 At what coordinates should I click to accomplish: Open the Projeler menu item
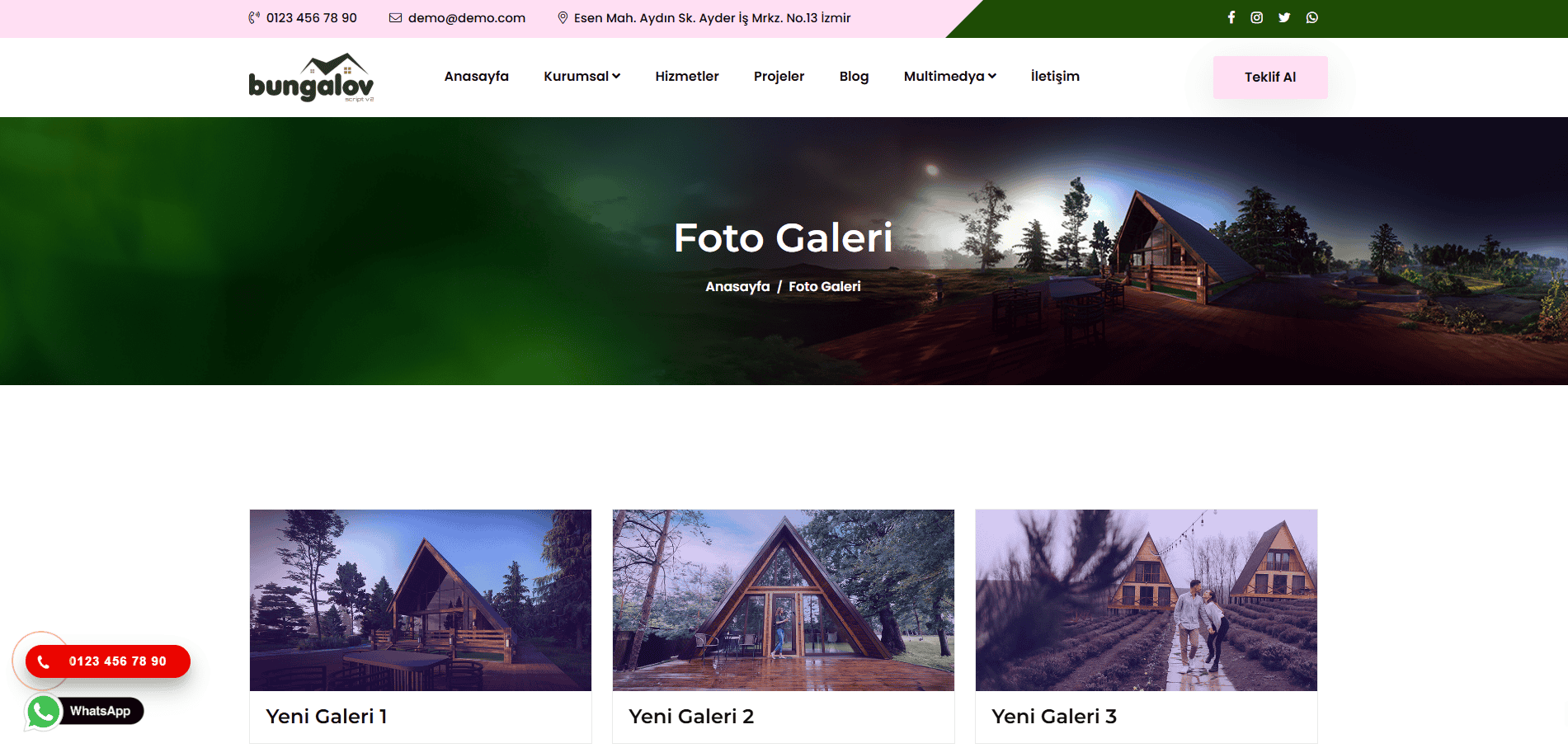tap(779, 76)
